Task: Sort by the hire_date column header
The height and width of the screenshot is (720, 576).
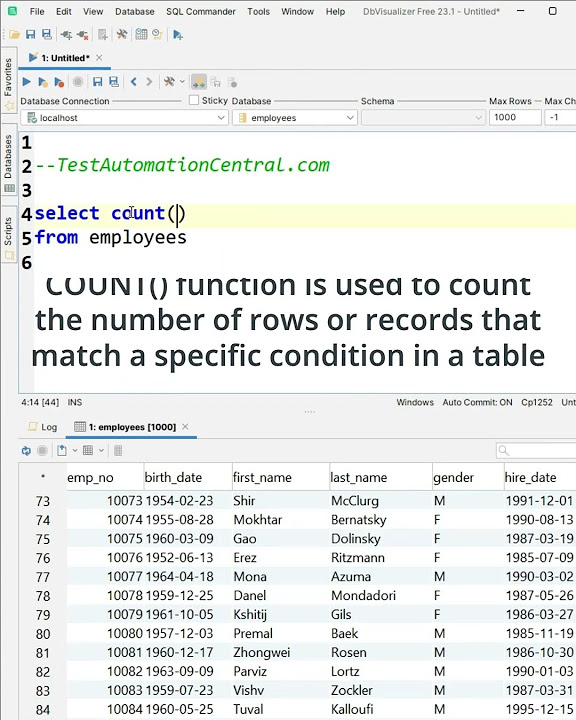Action: point(540,478)
